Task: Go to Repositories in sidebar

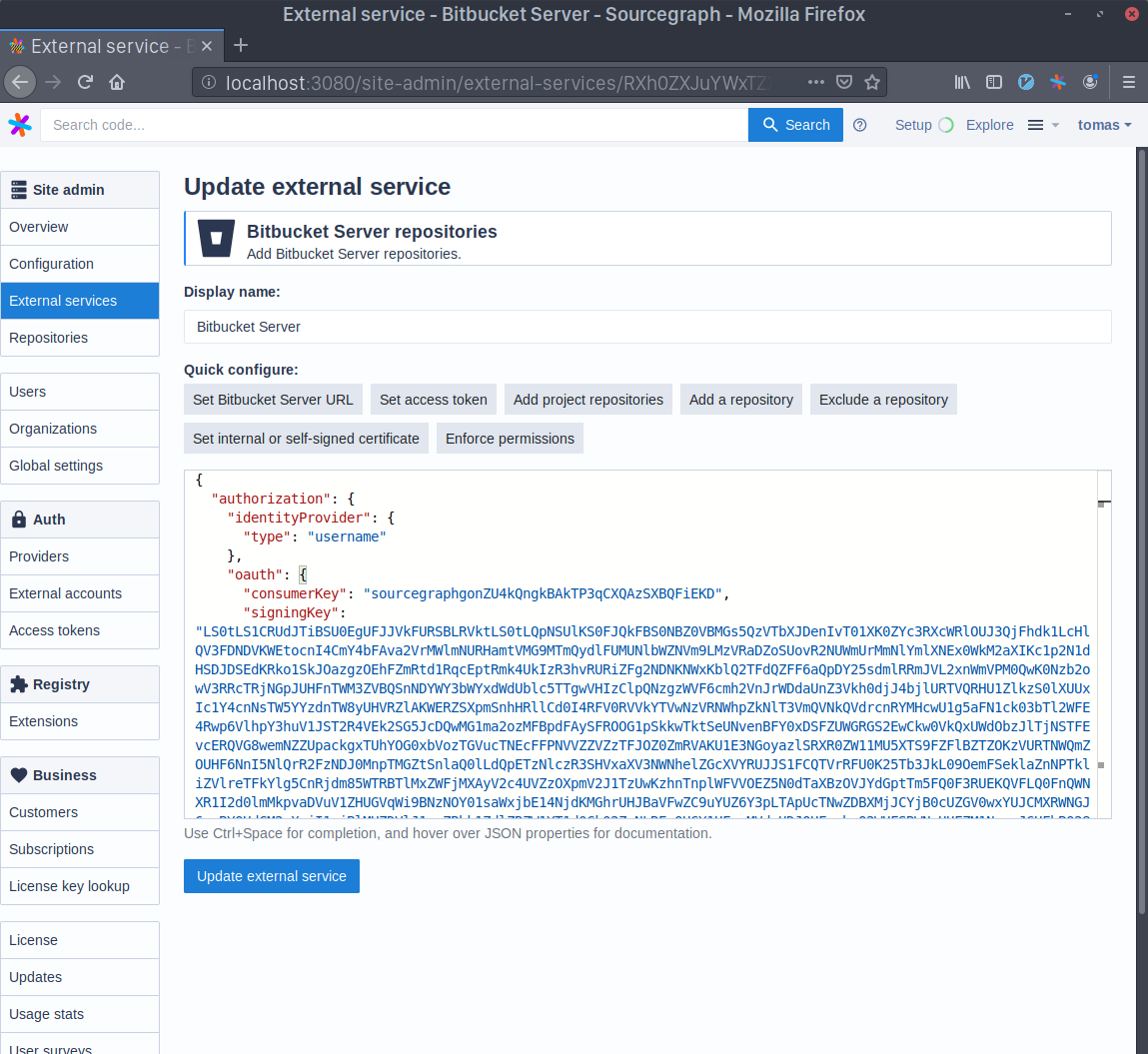Action: [x=80, y=338]
